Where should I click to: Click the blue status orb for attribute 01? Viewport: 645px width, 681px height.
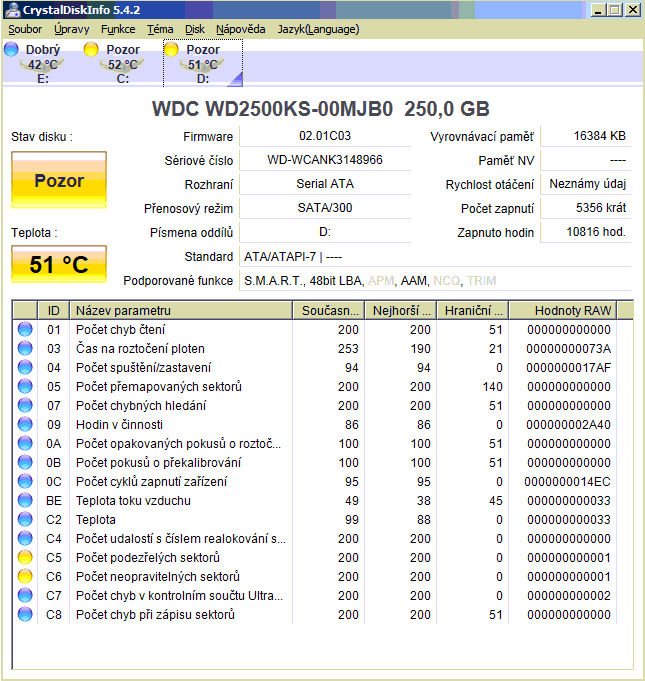point(25,329)
